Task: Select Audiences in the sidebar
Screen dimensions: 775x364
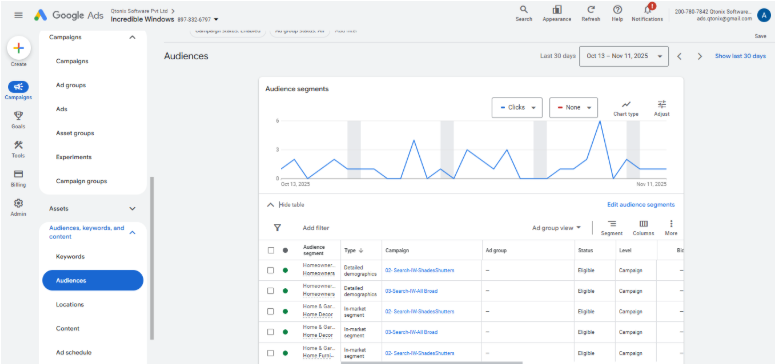Action: pyautogui.click(x=93, y=280)
